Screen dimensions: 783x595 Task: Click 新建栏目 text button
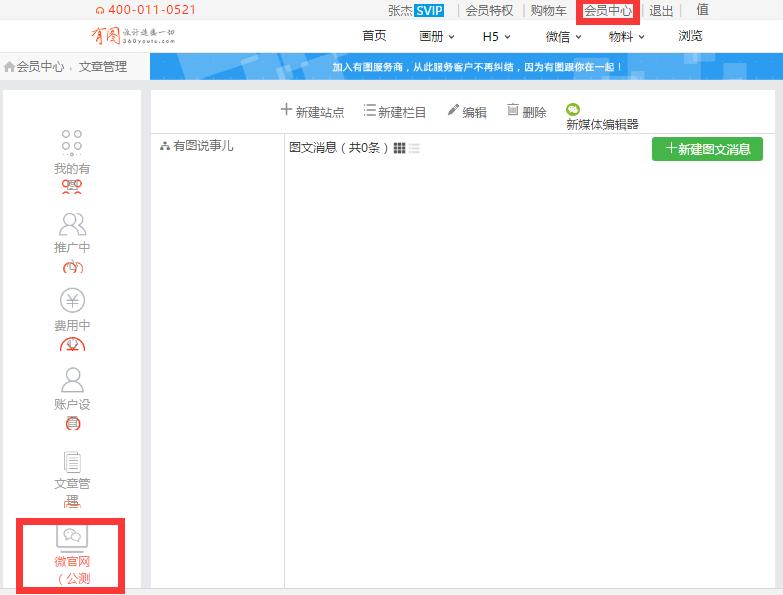[402, 112]
